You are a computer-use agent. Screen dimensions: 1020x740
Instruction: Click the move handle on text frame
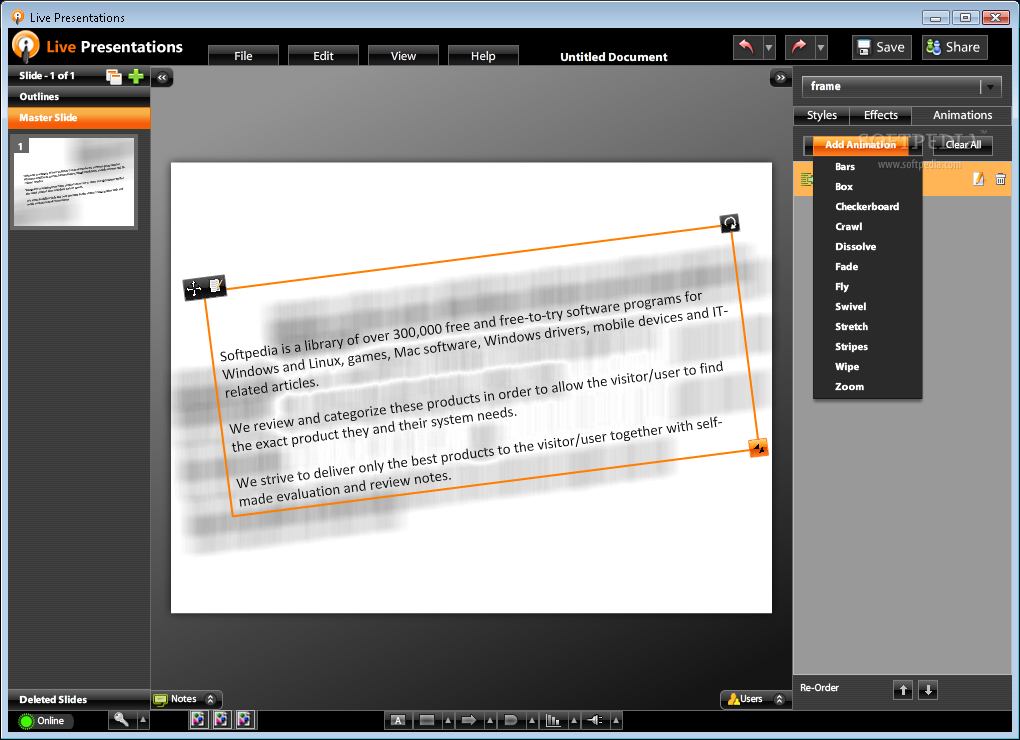pyautogui.click(x=195, y=289)
